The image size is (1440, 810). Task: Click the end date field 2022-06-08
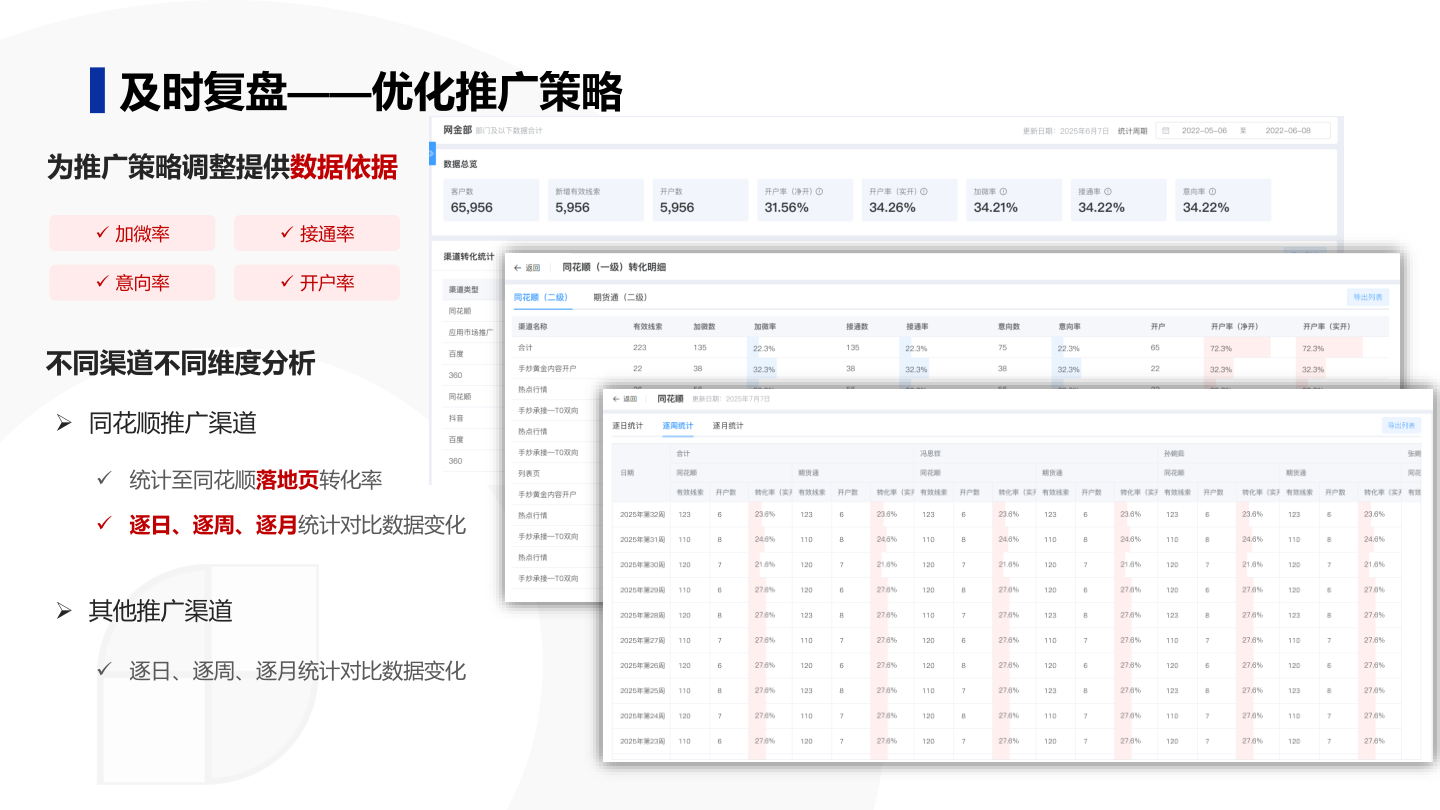pyautogui.click(x=1288, y=131)
